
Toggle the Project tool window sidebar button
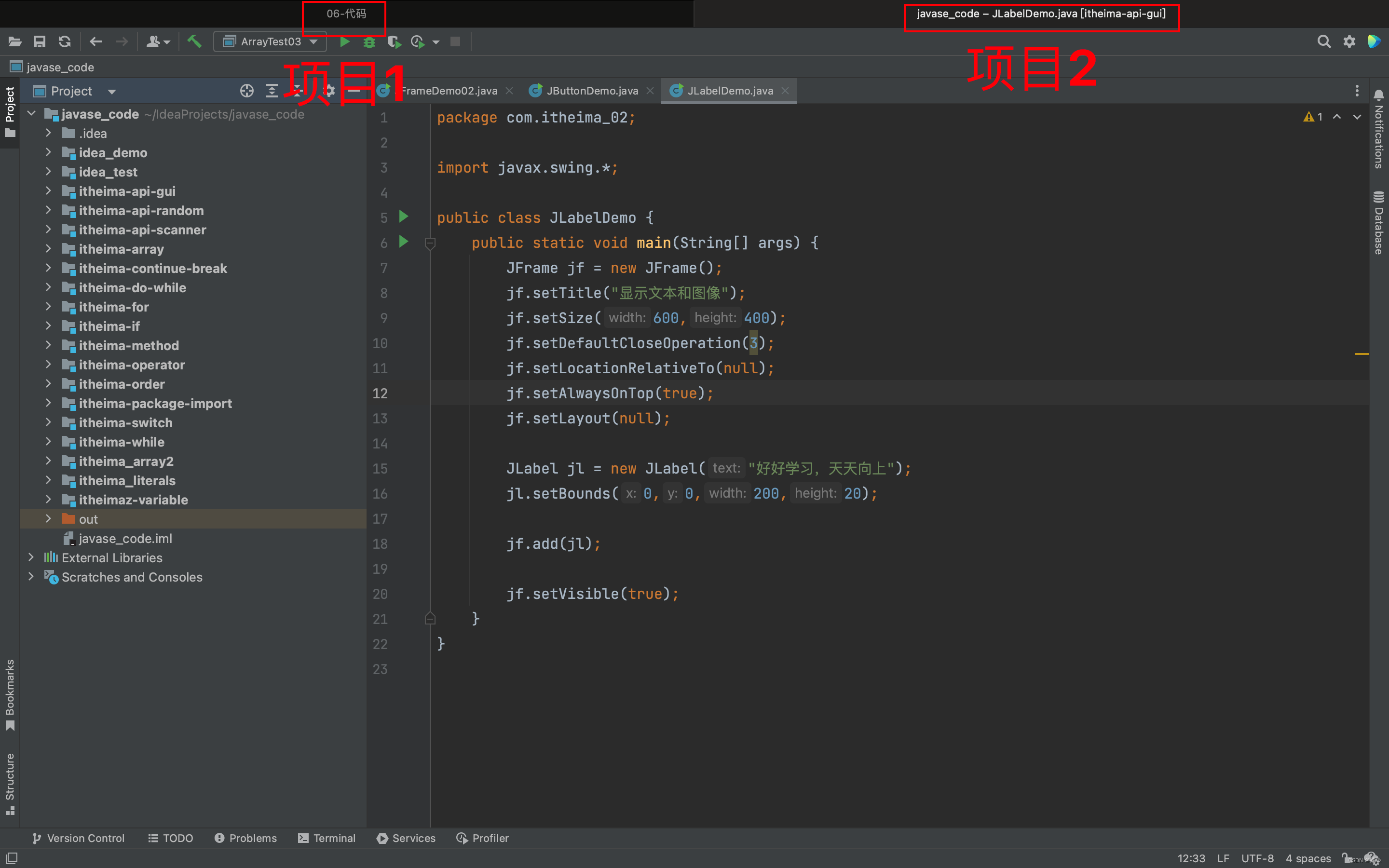(10, 112)
